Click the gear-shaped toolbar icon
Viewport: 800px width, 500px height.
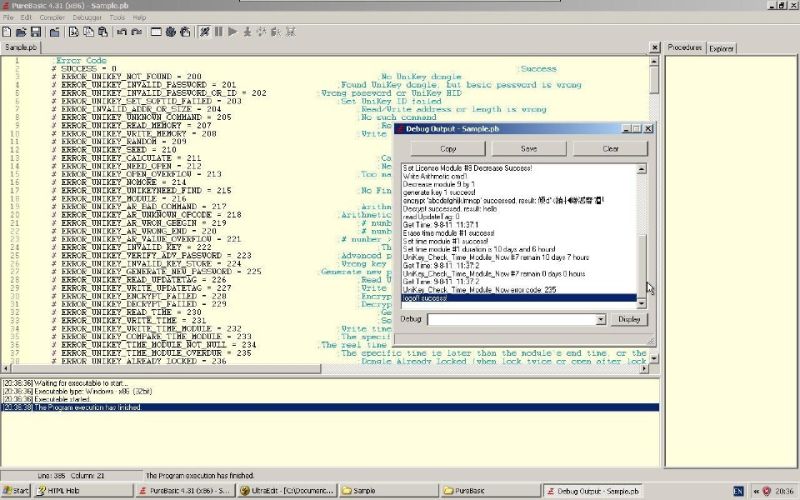[170, 32]
